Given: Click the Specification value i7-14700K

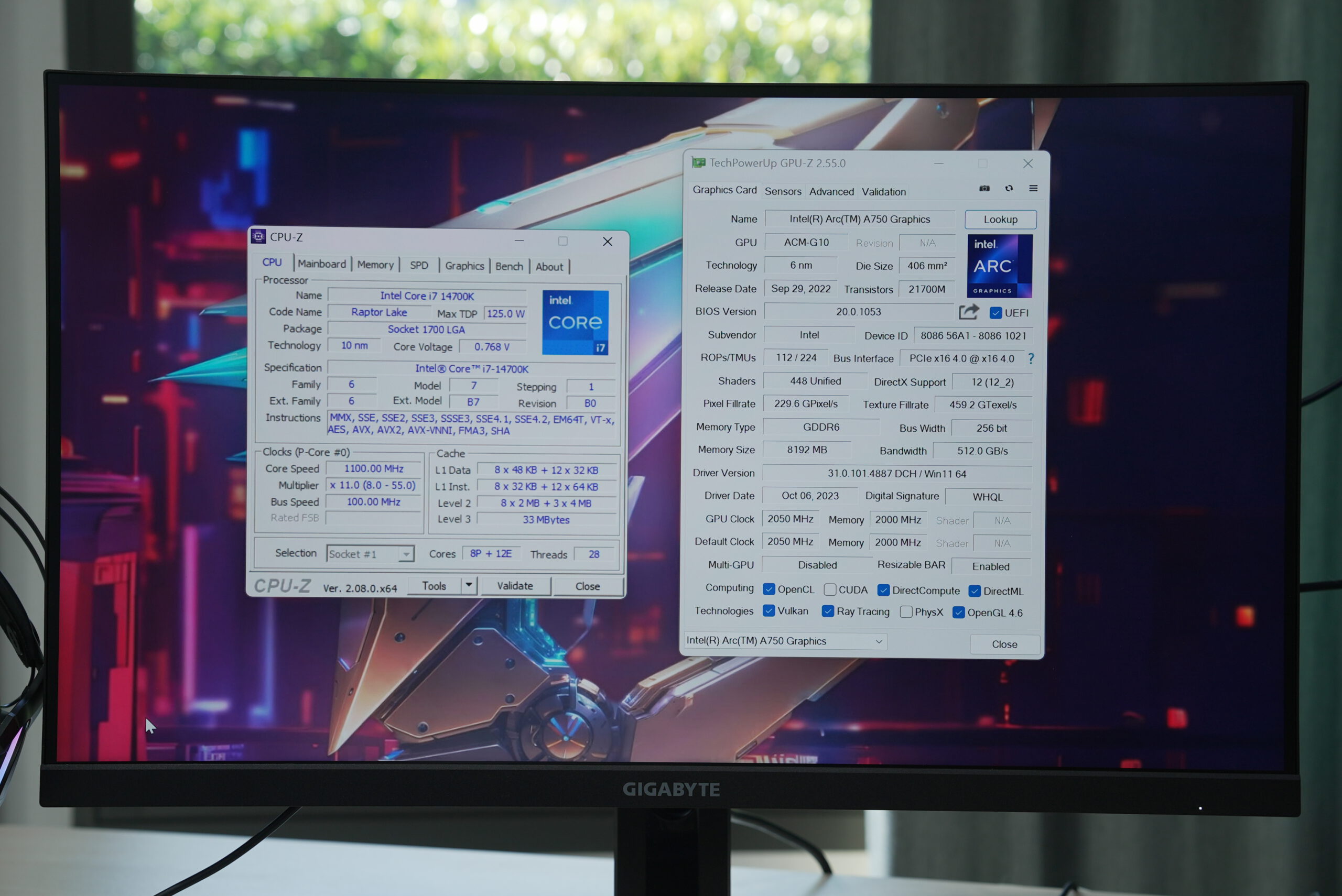Looking at the screenshot, I should pos(471,369).
